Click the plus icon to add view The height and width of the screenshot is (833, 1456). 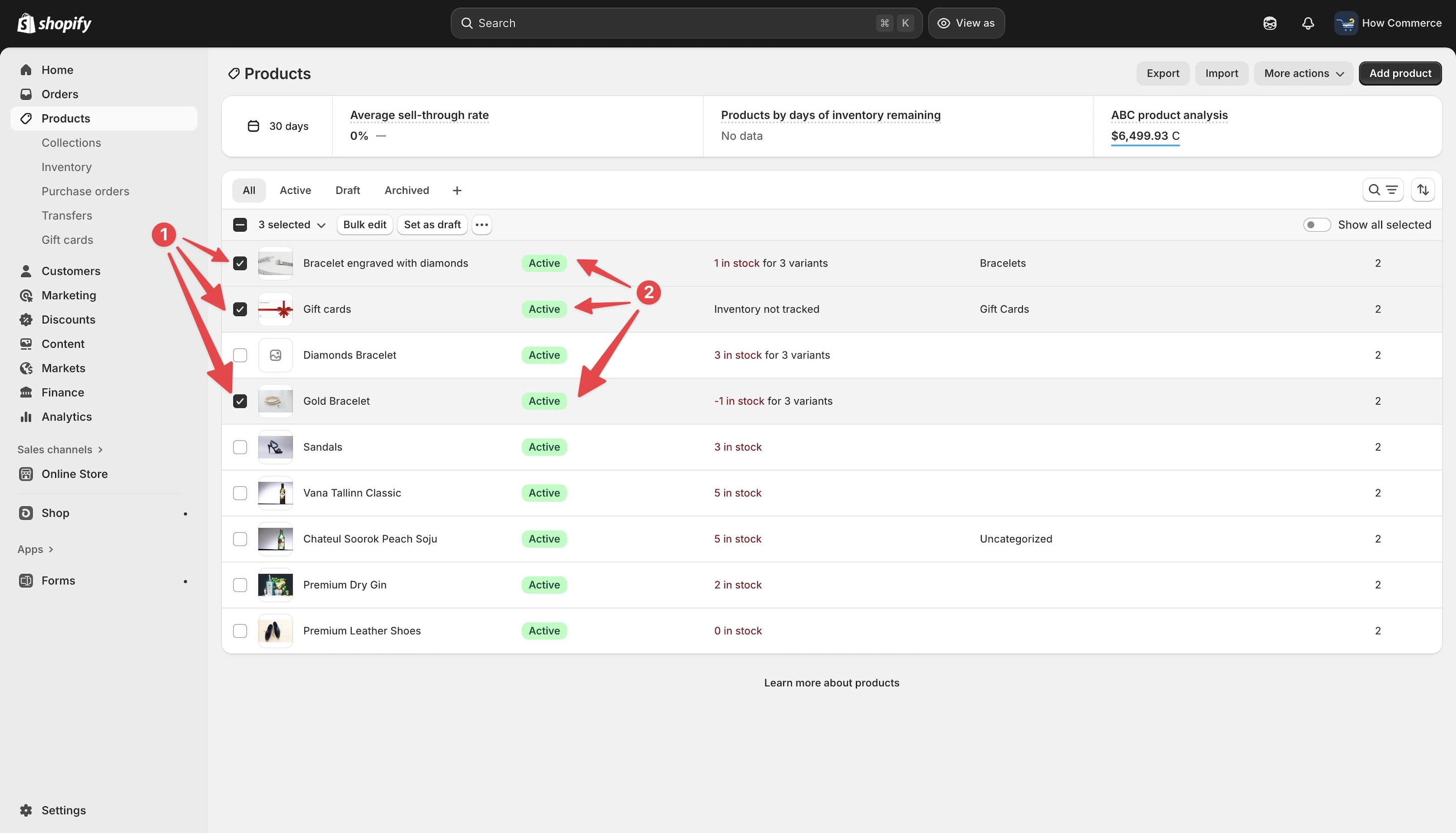[x=457, y=191]
